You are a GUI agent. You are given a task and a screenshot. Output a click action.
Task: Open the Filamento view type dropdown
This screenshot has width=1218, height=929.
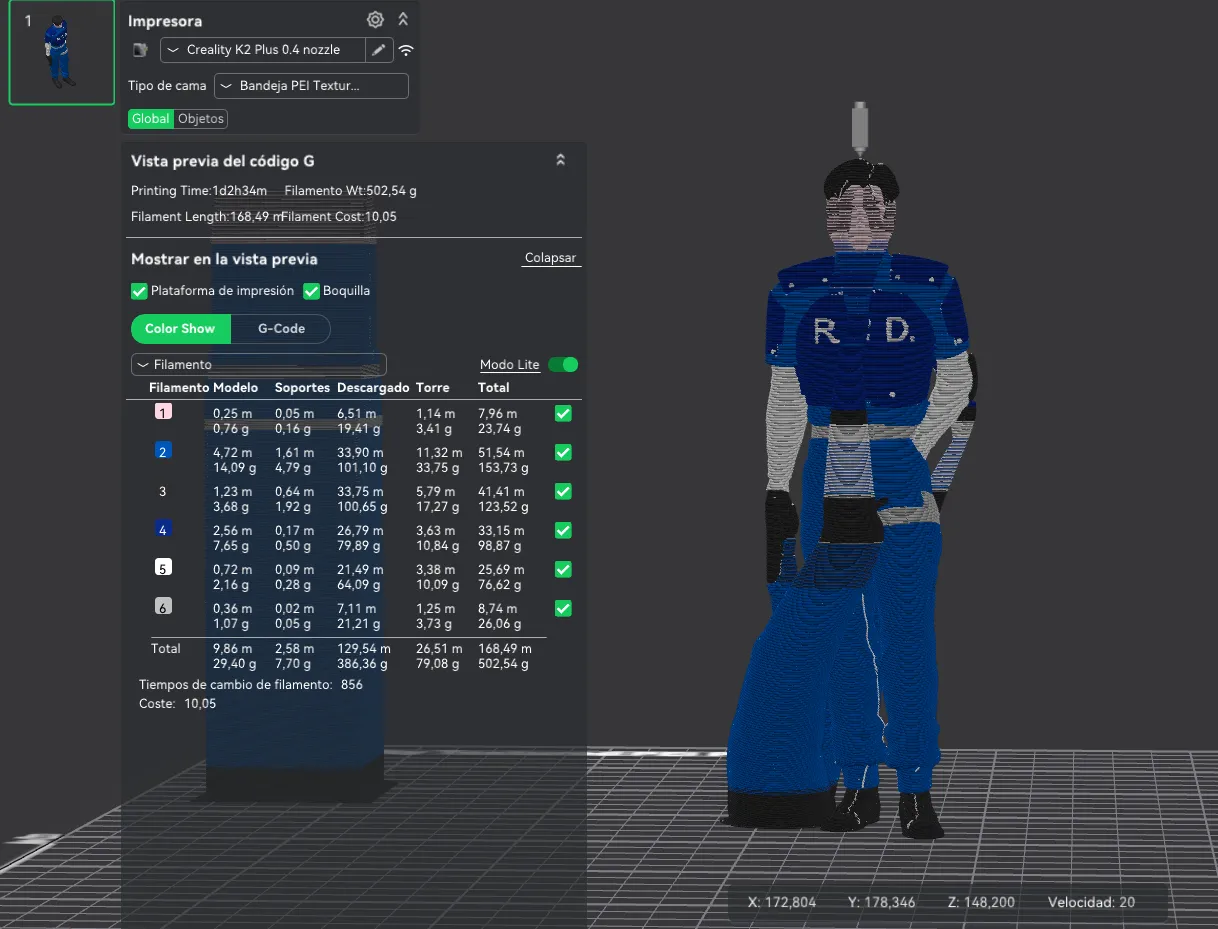[x=259, y=365]
